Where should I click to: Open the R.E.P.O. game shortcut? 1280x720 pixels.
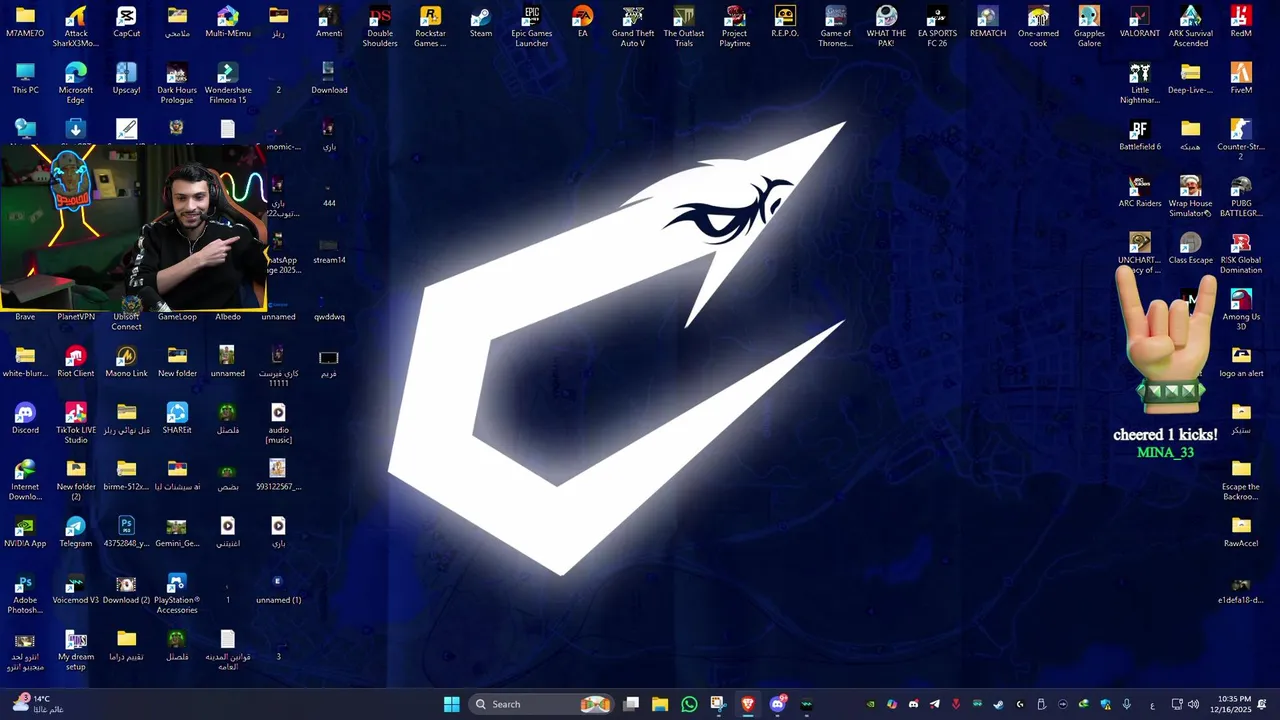(785, 23)
